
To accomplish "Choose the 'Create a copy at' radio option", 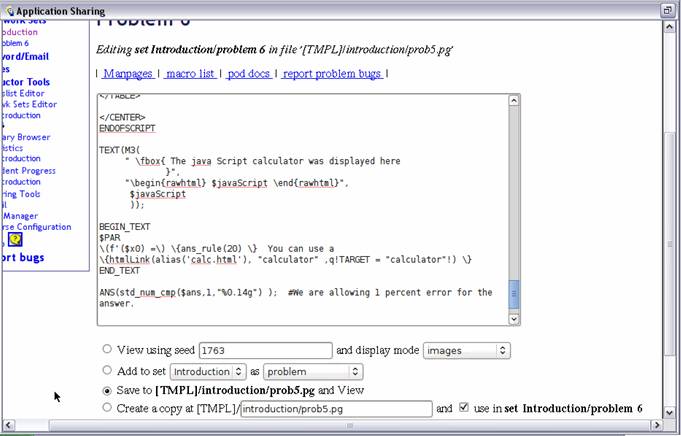I will [x=107, y=408].
